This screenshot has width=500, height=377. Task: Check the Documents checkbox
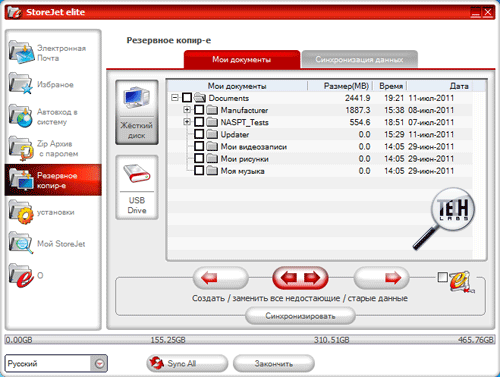[187, 98]
